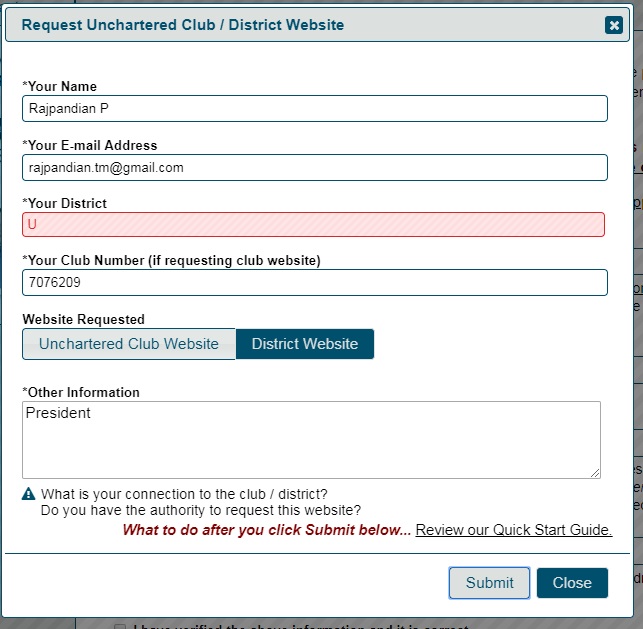Grab the Other Information textarea resize handle

(595, 473)
